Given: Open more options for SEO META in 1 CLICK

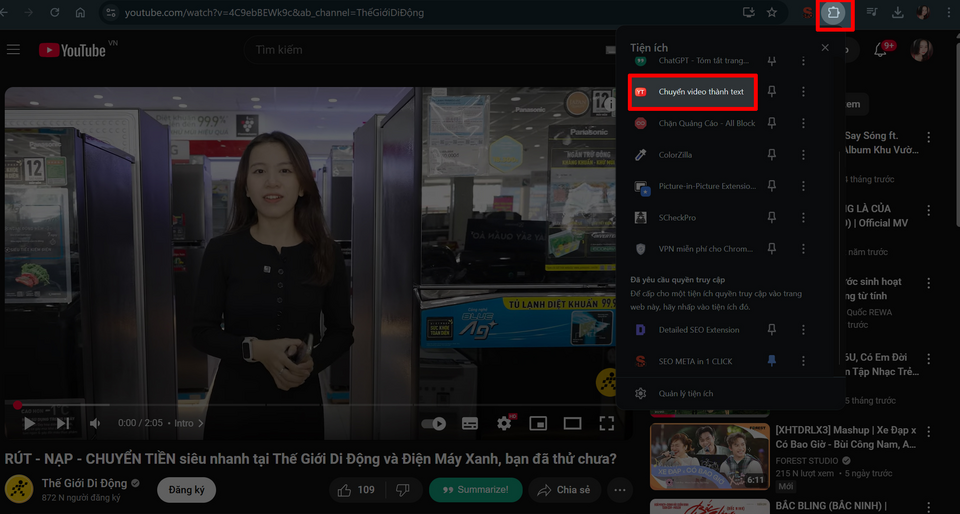Looking at the screenshot, I should coord(803,361).
